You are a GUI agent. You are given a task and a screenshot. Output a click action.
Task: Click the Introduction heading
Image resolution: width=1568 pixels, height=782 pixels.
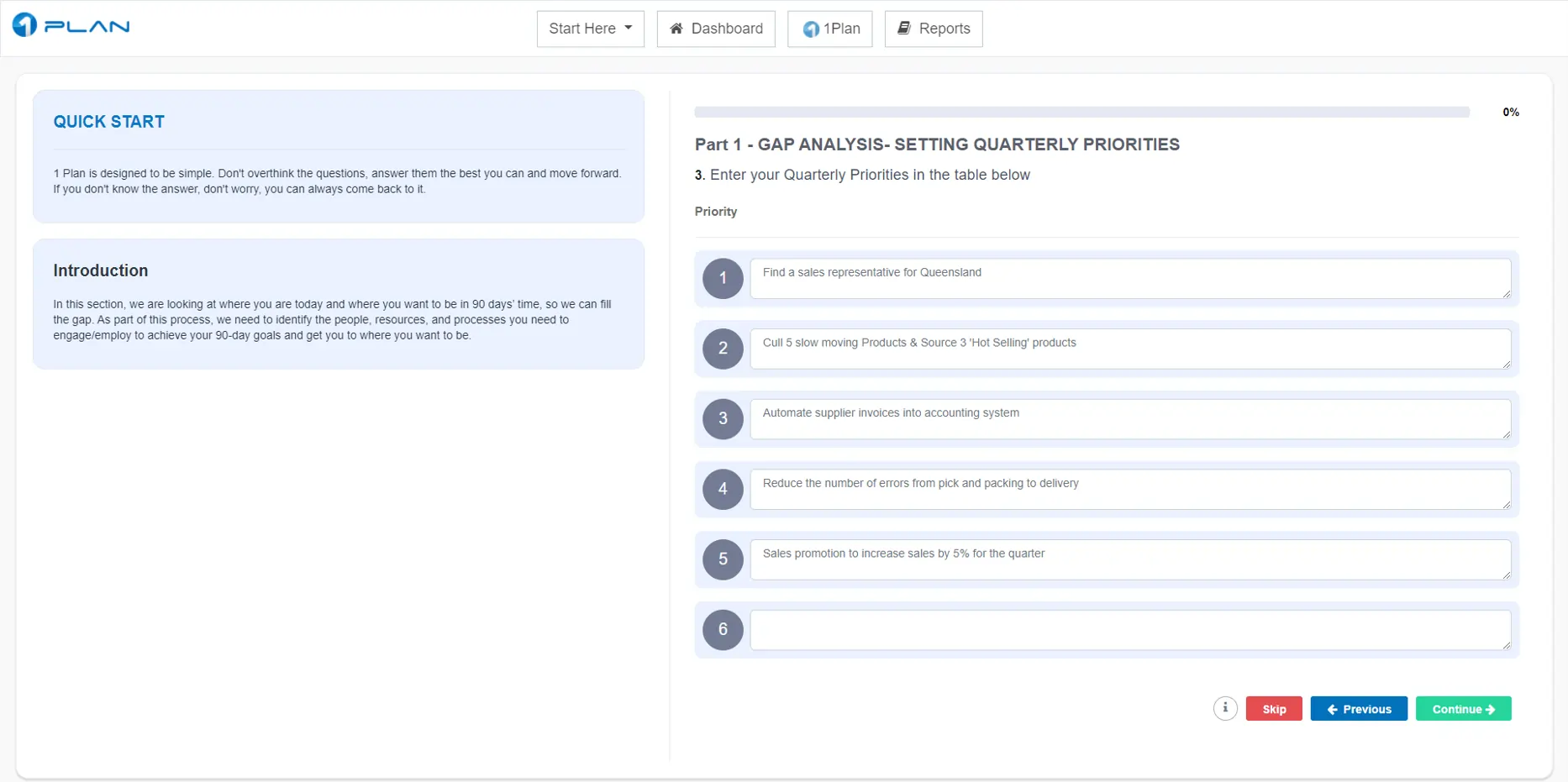(x=101, y=270)
